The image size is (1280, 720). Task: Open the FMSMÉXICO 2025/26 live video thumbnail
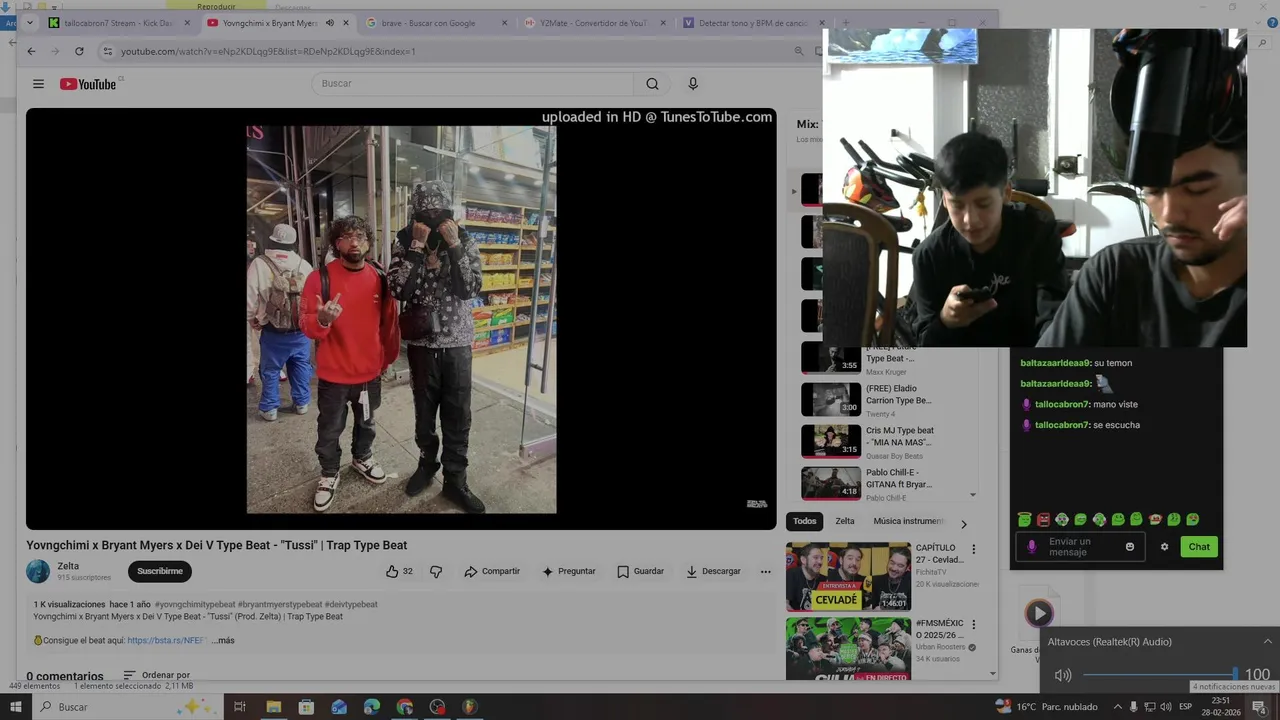point(848,649)
